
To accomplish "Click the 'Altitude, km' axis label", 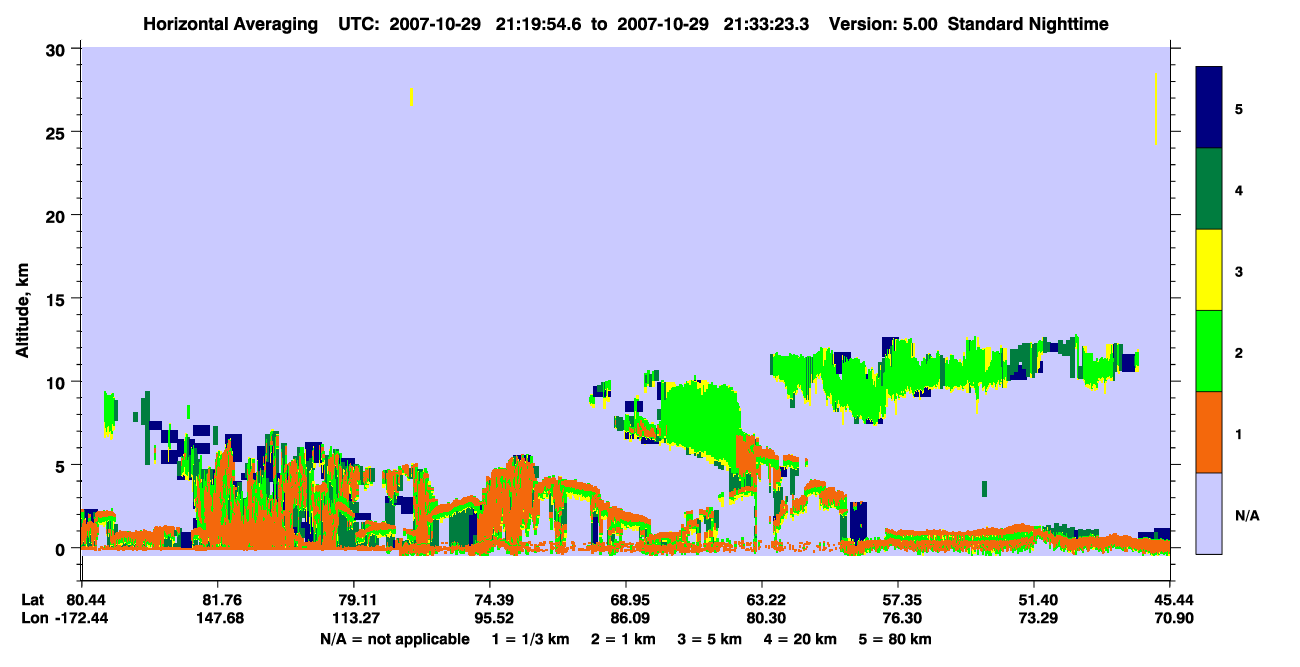I will coord(22,308).
